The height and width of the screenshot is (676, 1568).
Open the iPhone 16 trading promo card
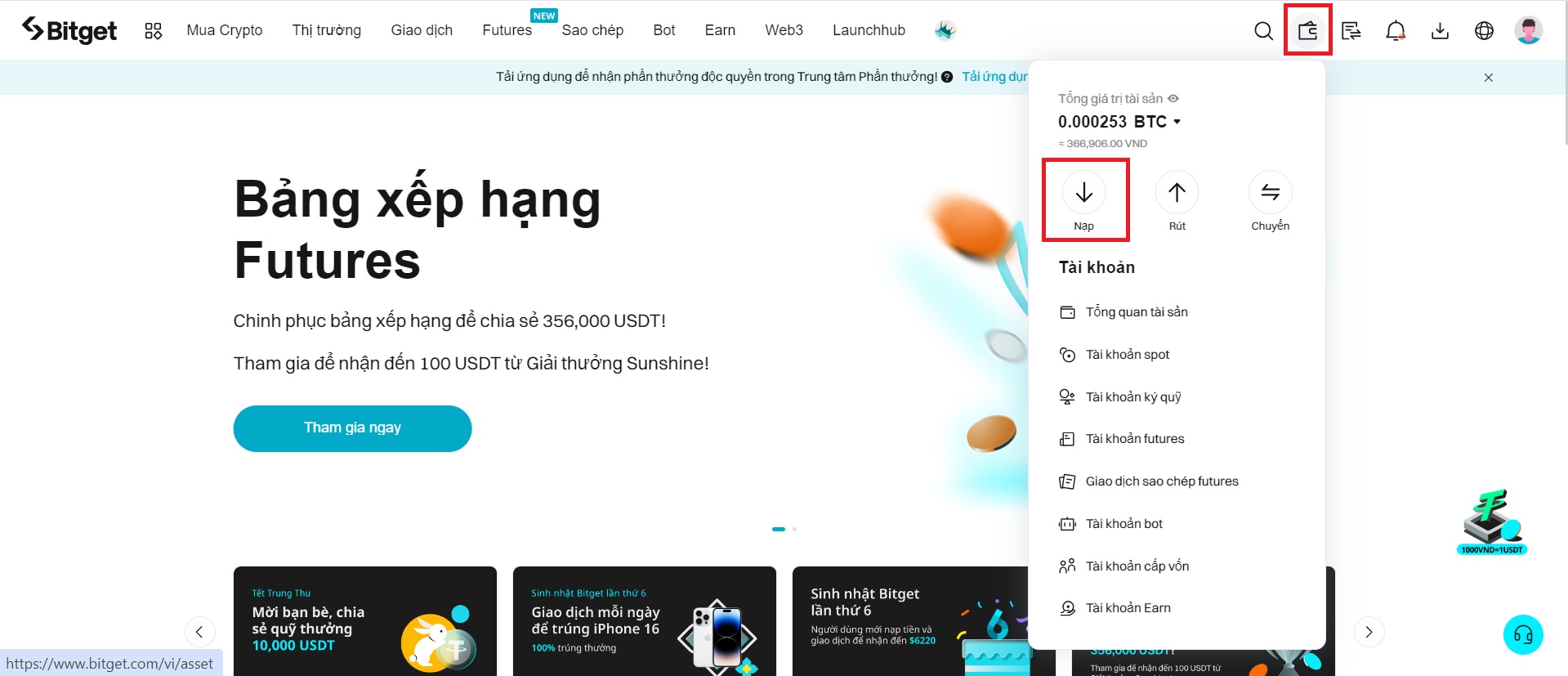pos(645,621)
